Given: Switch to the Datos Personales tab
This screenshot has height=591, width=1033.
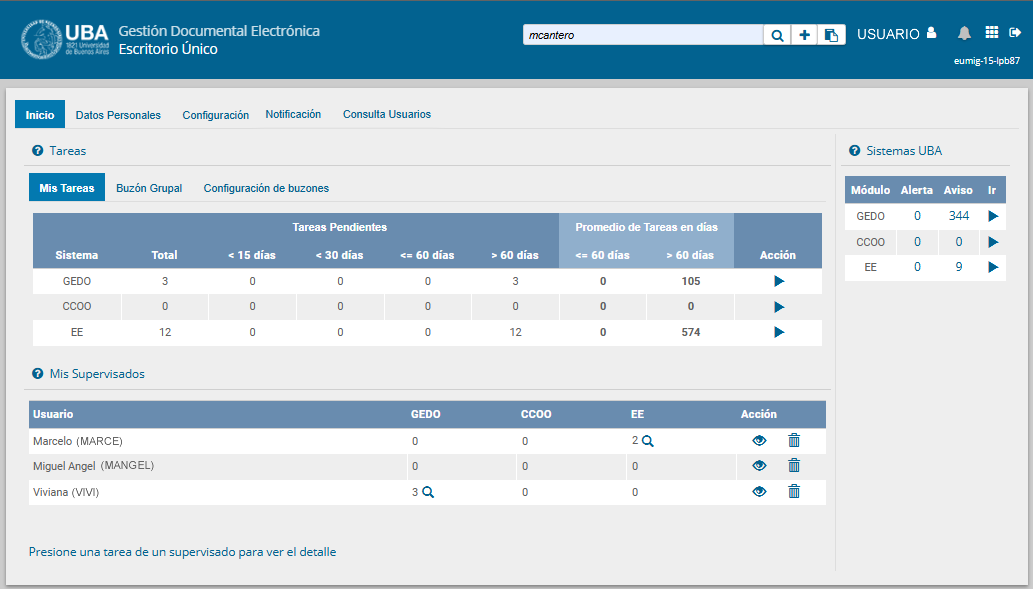Looking at the screenshot, I should [118, 115].
